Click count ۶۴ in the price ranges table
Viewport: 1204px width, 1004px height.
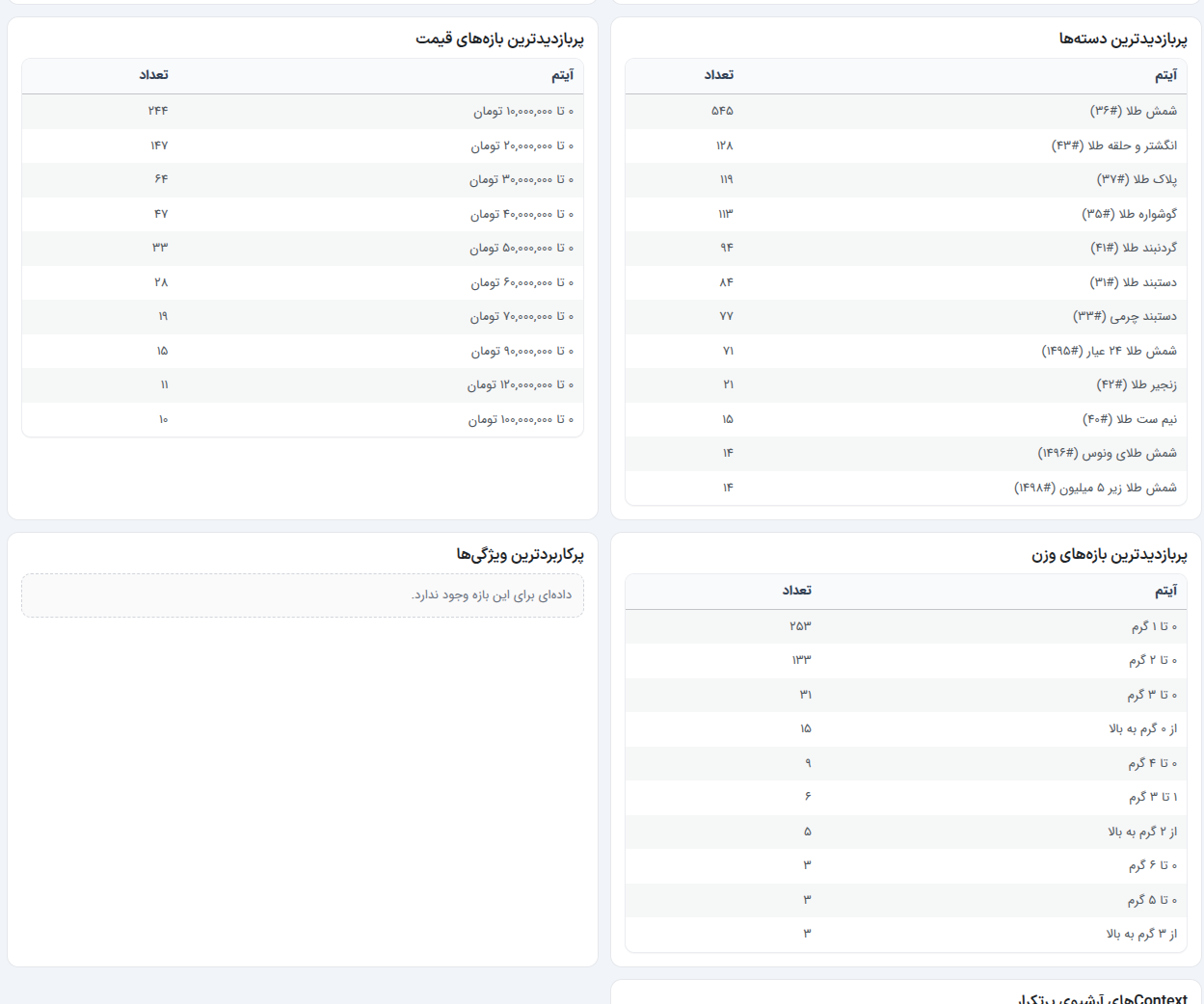(161, 179)
